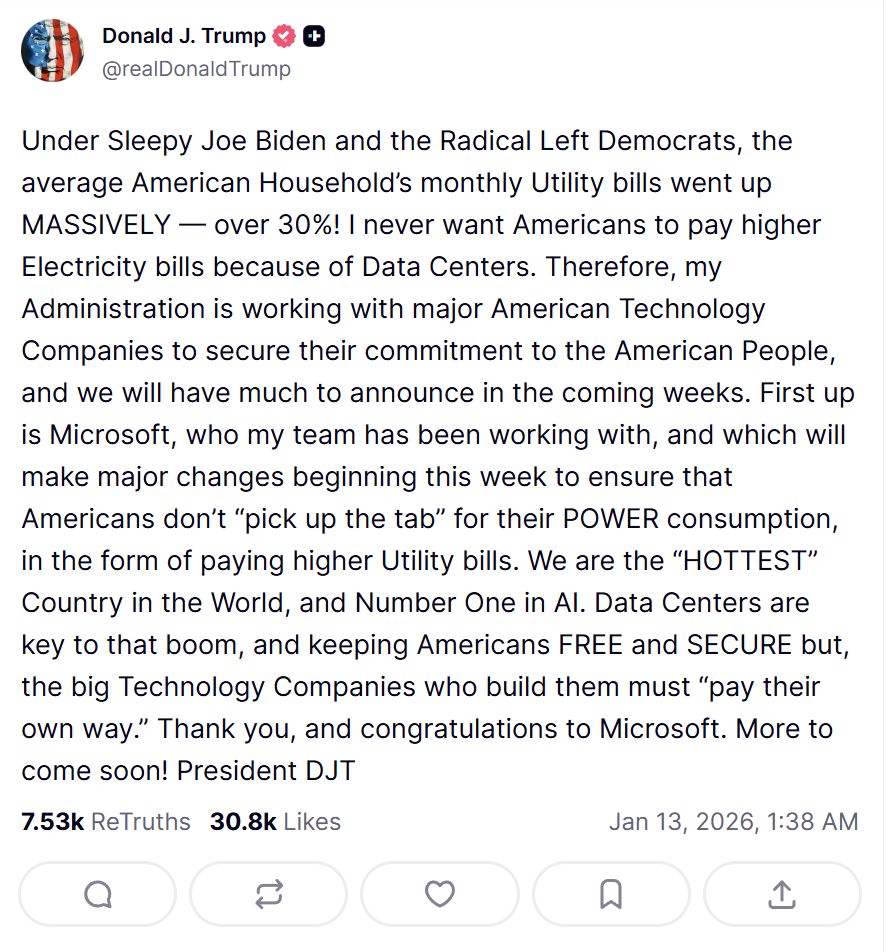Open the share upload icon
Image resolution: width=889 pixels, height=952 pixels.
point(782,893)
